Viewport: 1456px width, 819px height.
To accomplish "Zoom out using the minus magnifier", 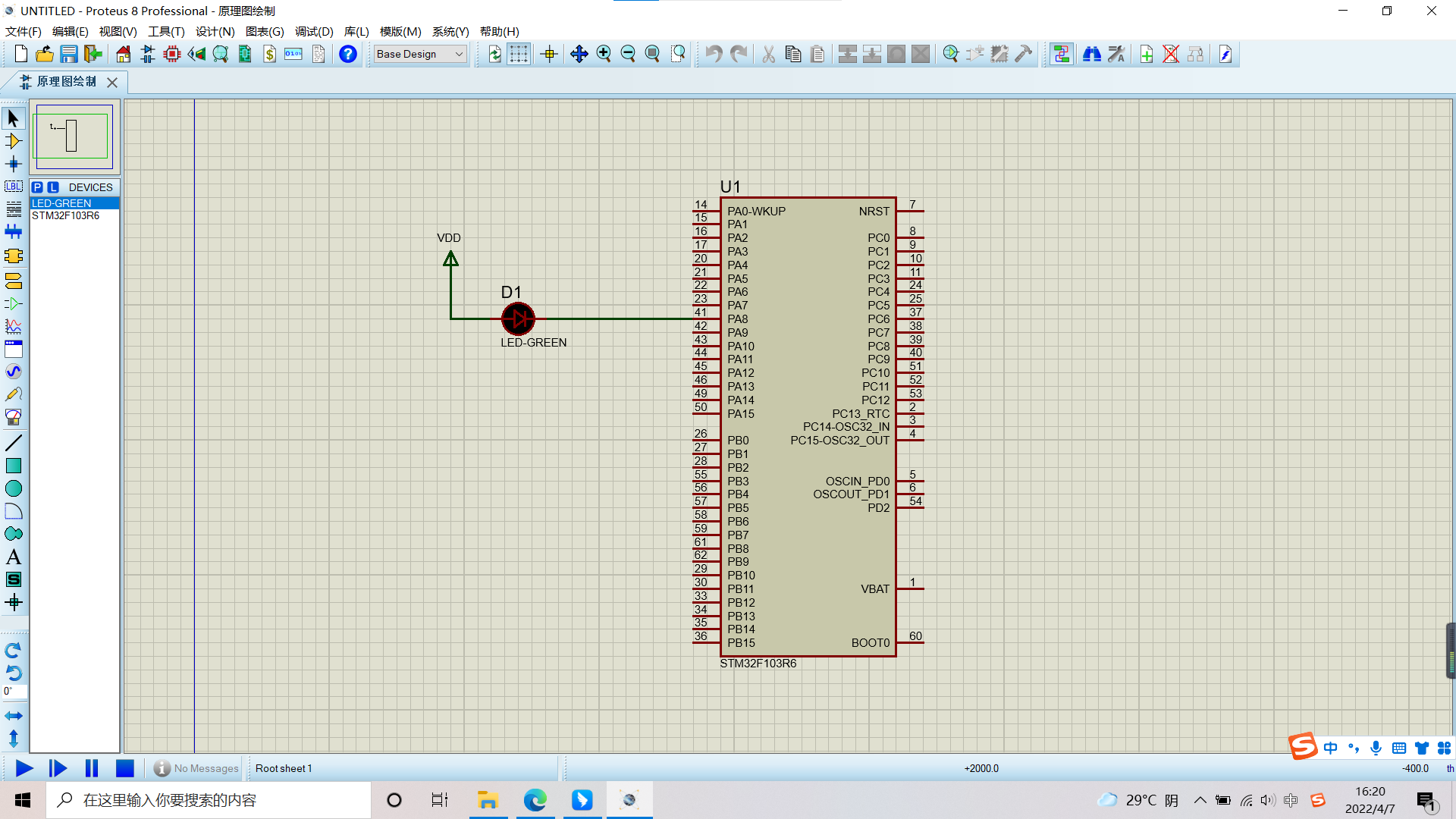I will tap(628, 54).
